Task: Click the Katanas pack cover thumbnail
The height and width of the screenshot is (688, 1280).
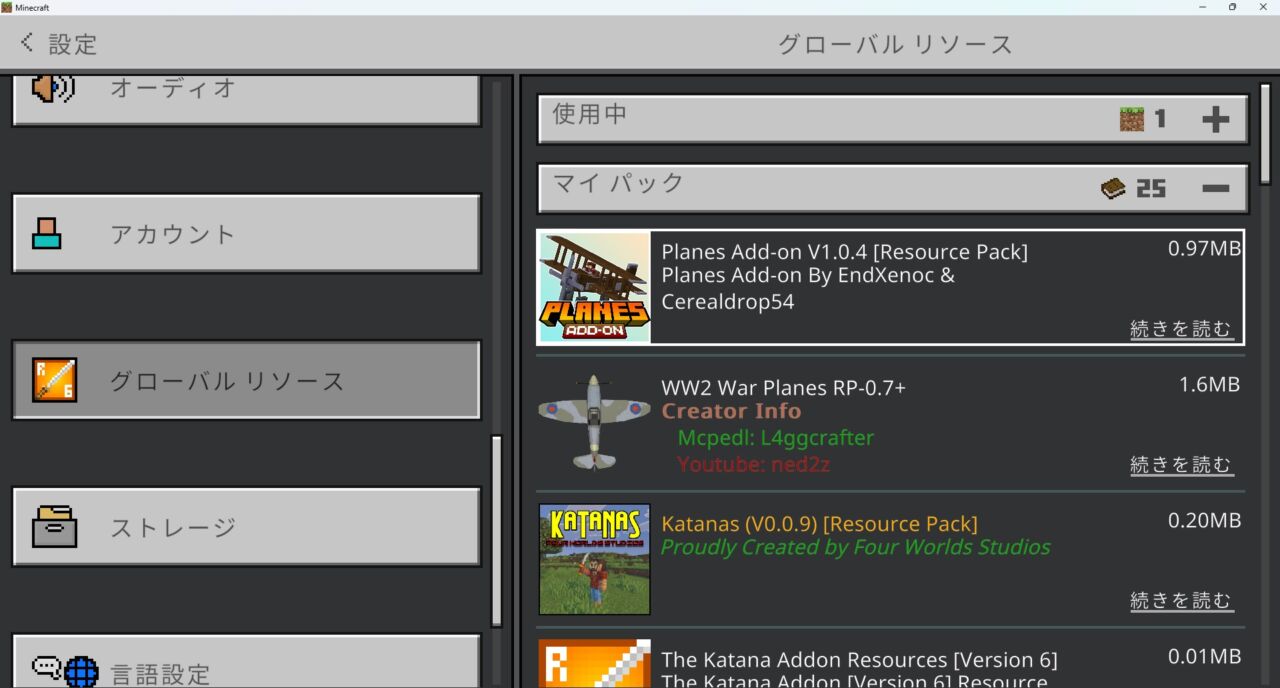Action: [594, 559]
